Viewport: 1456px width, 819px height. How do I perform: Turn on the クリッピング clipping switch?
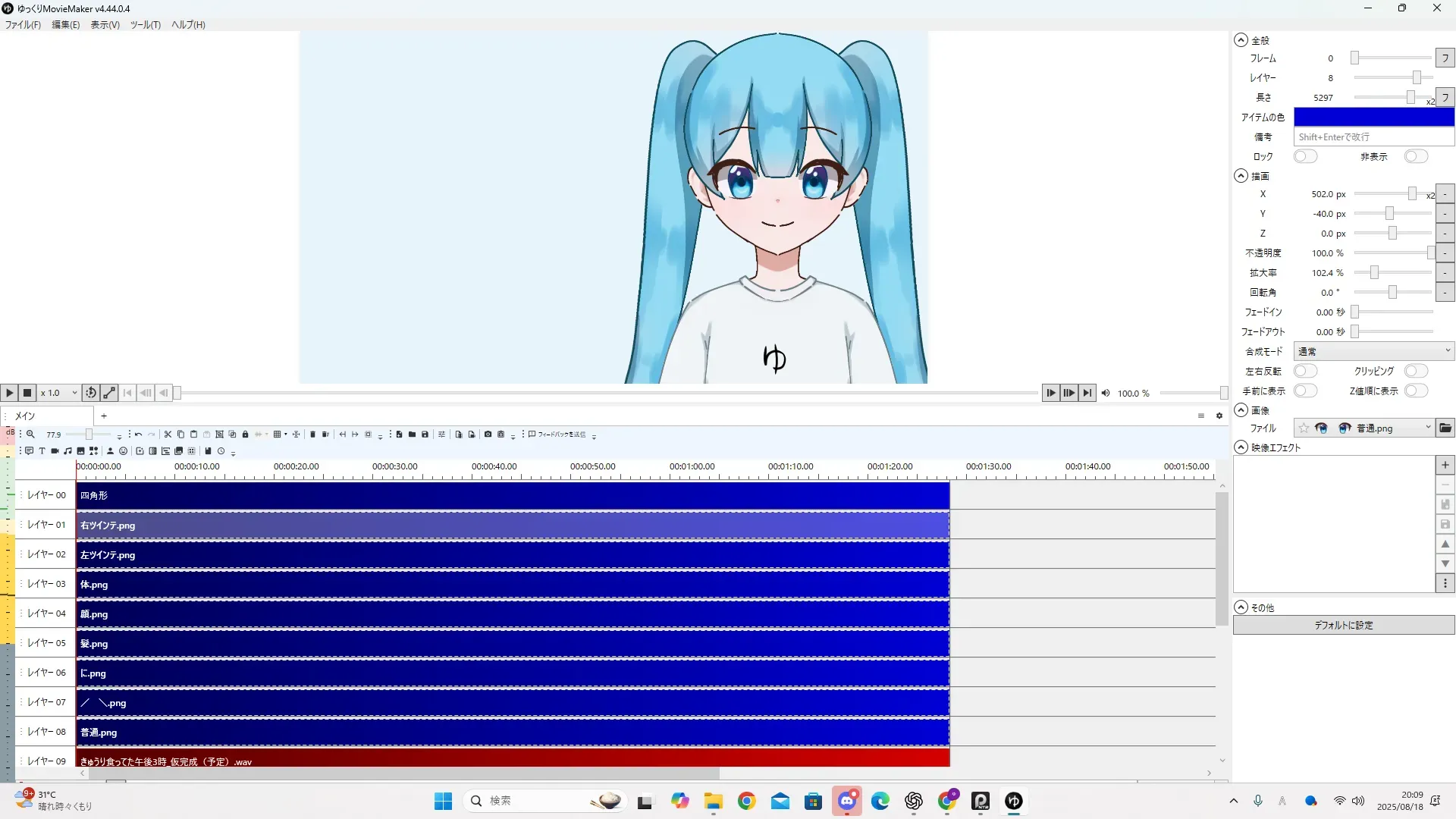click(1415, 371)
